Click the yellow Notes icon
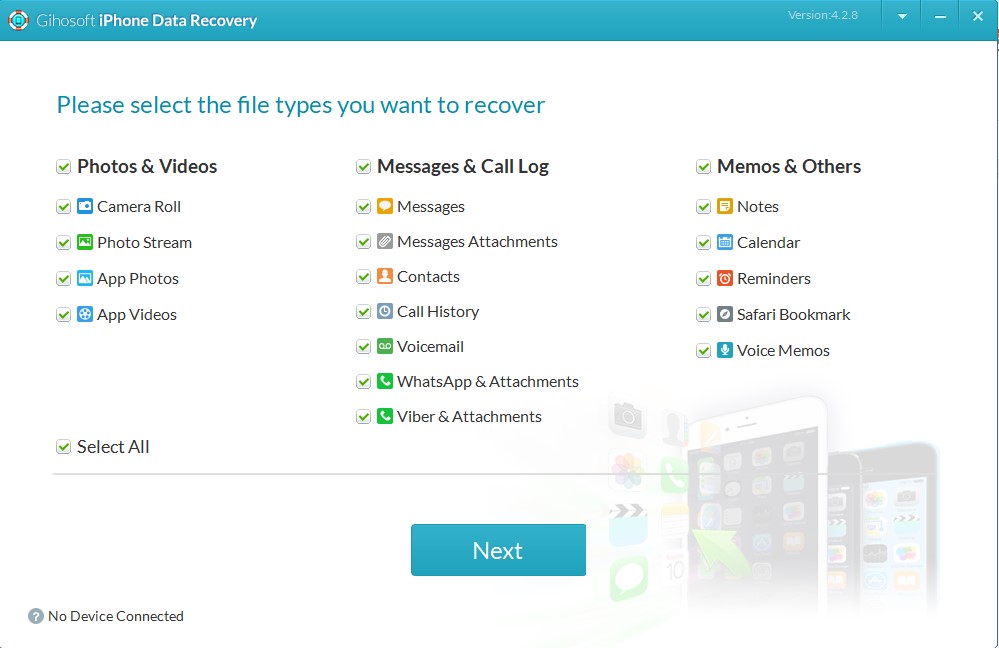The width and height of the screenshot is (999, 648). (724, 206)
